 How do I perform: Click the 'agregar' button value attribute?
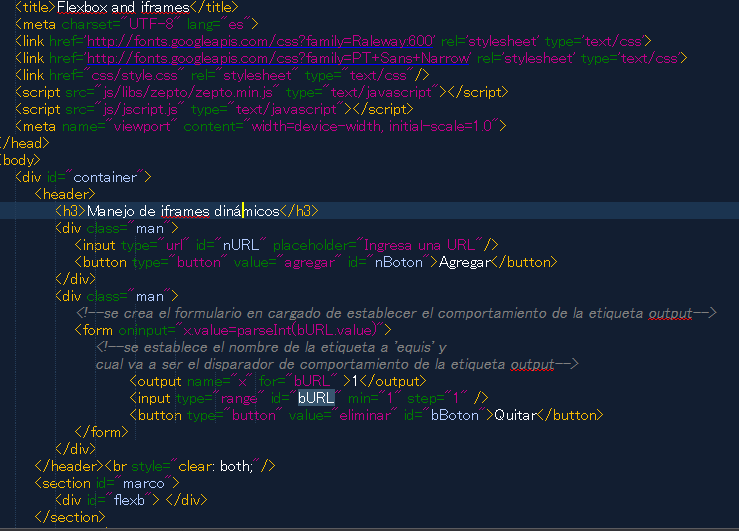[310, 262]
